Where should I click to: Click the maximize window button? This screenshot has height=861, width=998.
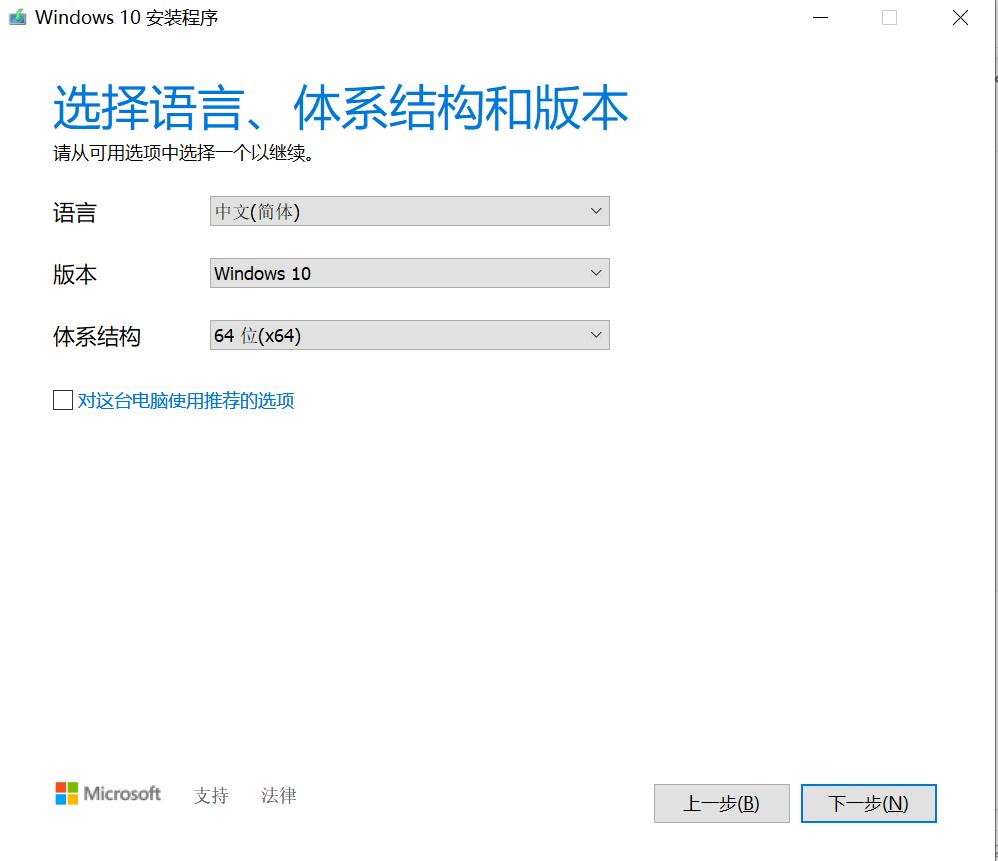[890, 17]
